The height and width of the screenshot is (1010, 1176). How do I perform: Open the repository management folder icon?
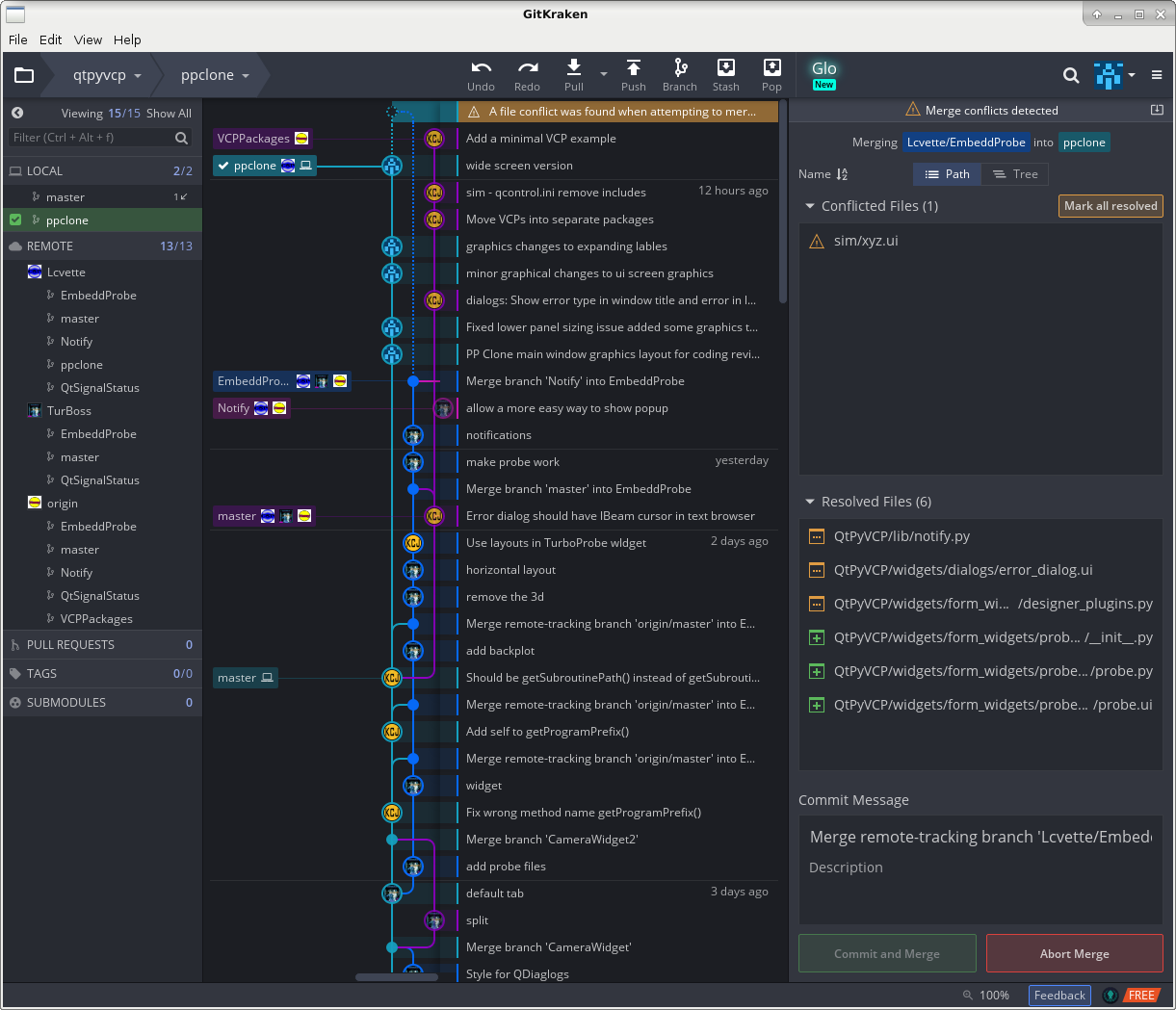point(24,75)
